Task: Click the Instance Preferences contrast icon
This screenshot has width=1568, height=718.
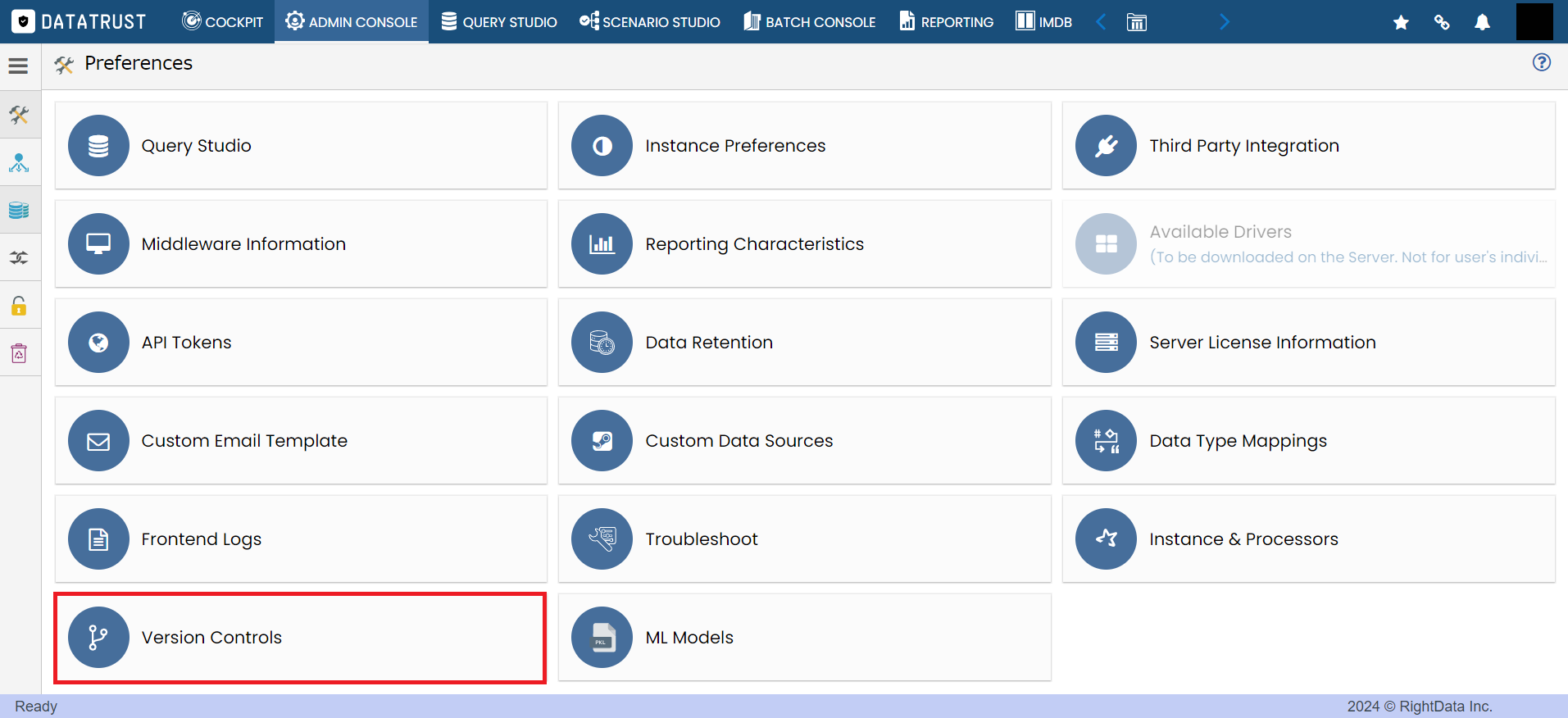Action: pyautogui.click(x=602, y=146)
